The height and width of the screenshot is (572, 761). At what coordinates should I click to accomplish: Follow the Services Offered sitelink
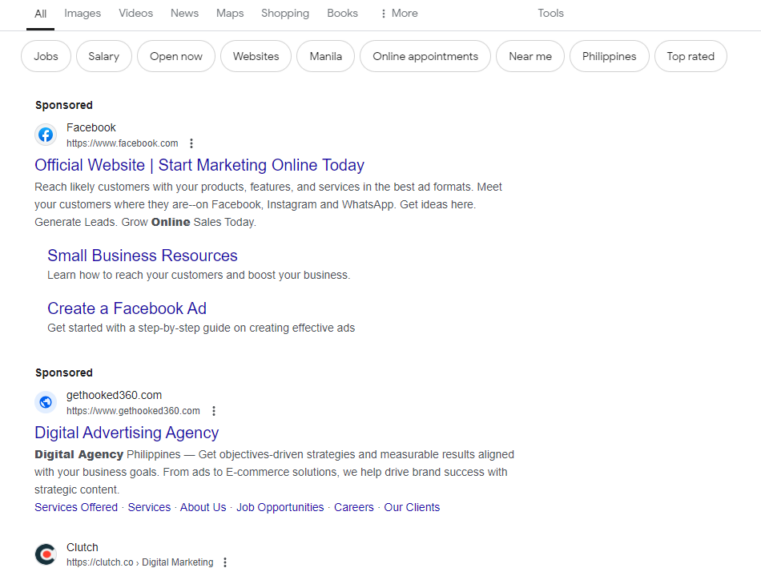[76, 507]
